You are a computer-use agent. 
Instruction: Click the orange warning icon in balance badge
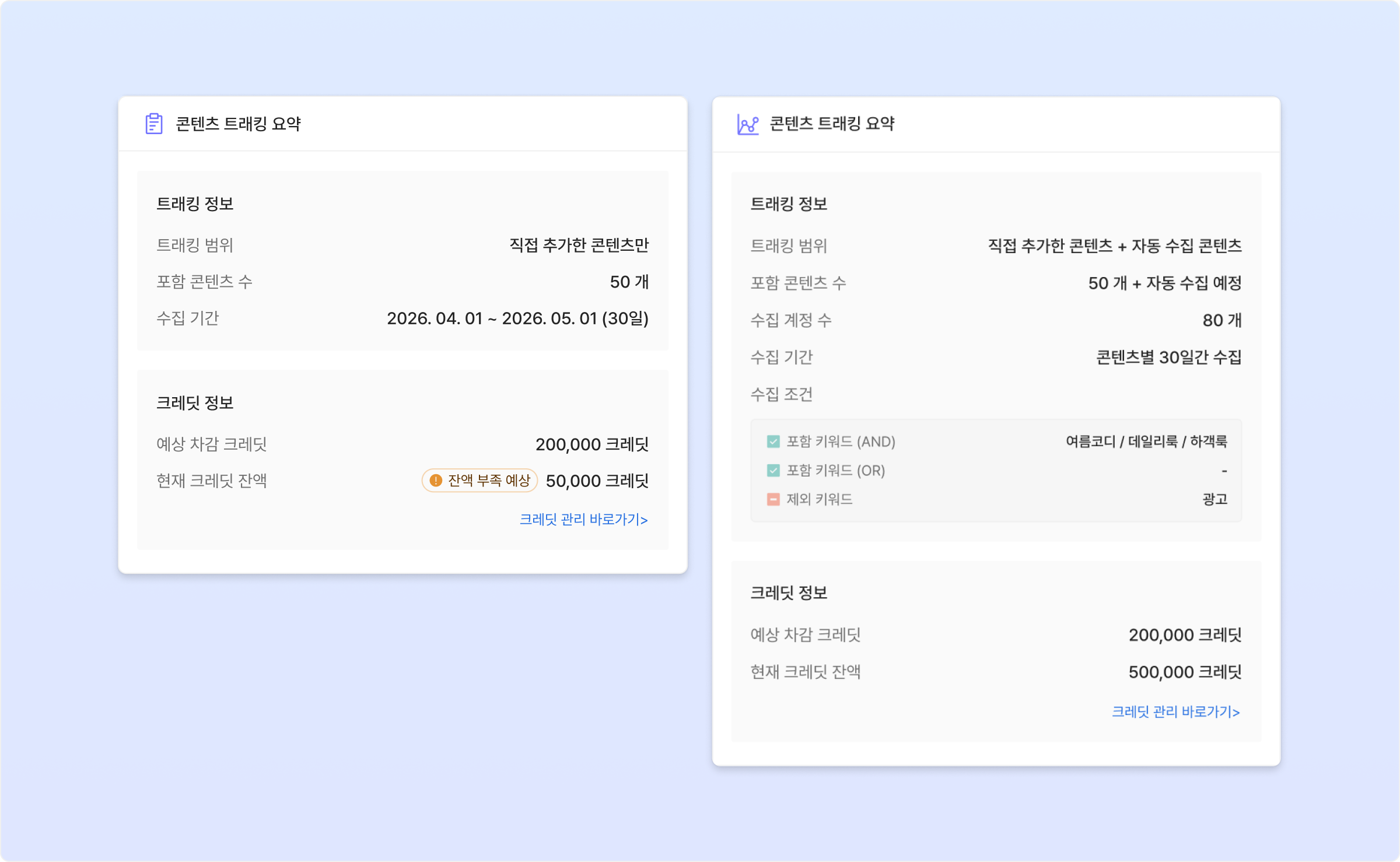(436, 481)
